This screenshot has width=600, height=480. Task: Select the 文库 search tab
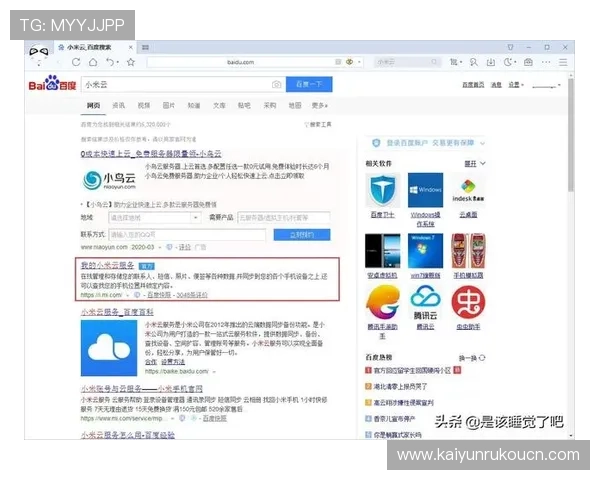point(219,105)
